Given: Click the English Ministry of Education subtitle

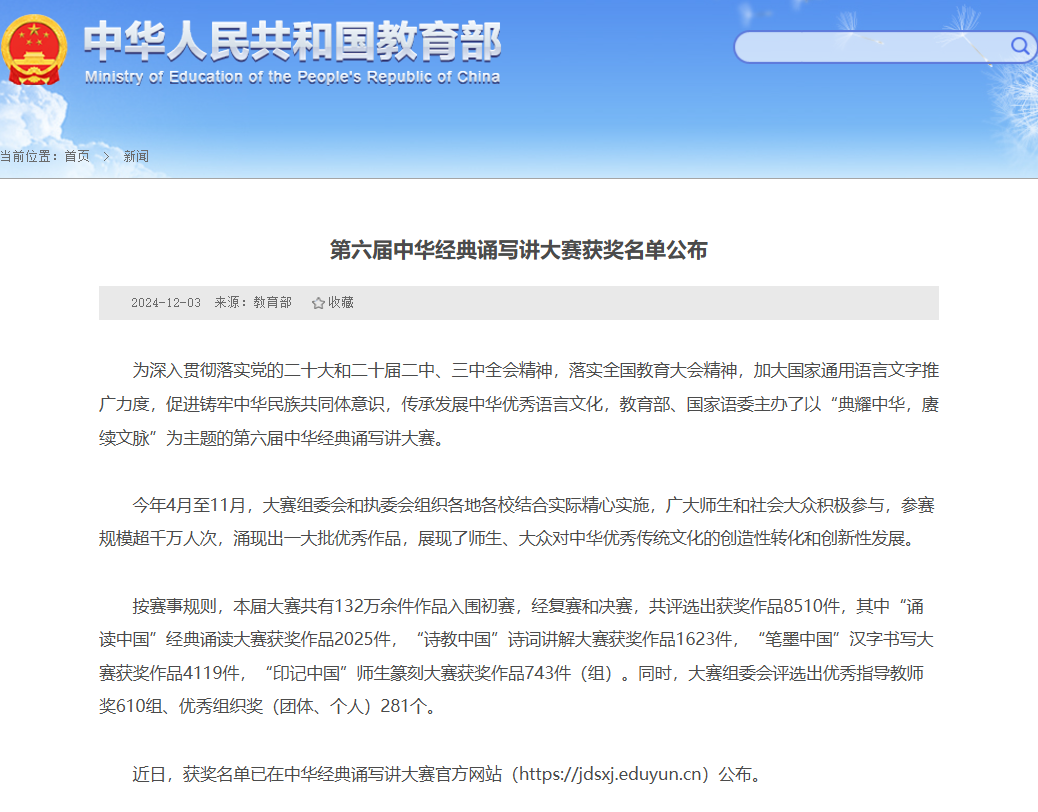Looking at the screenshot, I should 292,77.
